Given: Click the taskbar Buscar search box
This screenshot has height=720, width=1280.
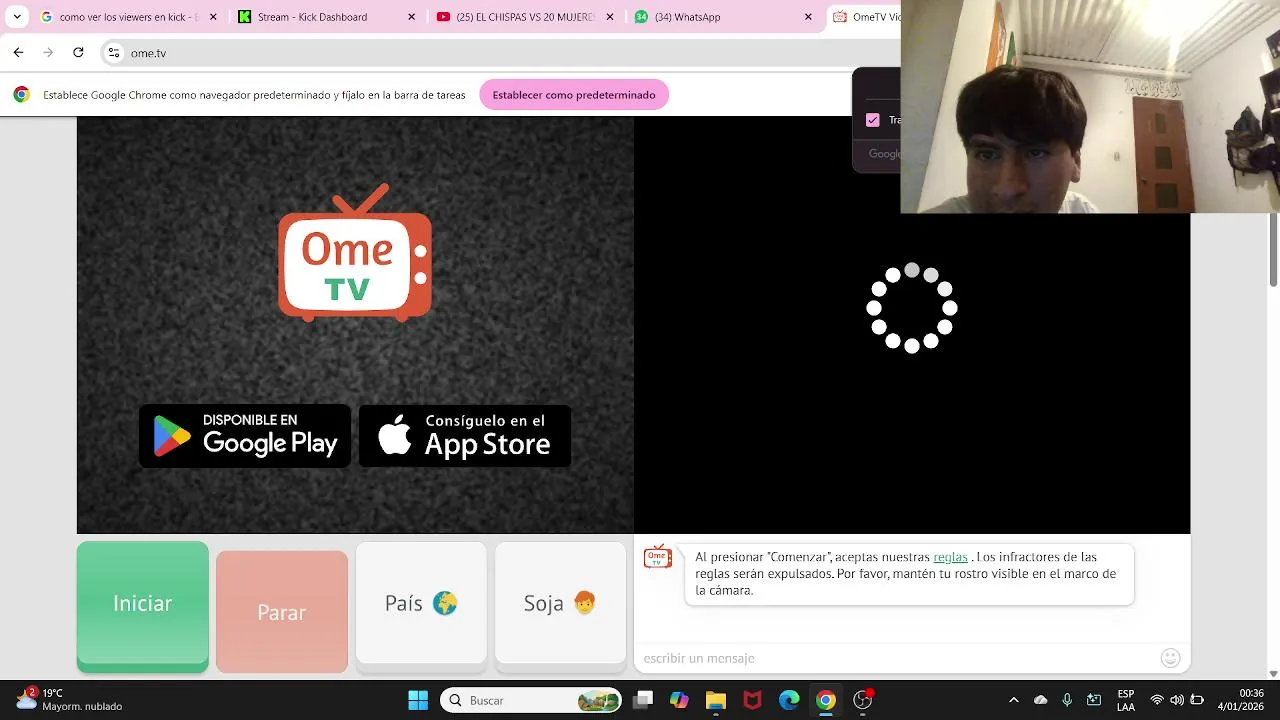Looking at the screenshot, I should (x=531, y=700).
